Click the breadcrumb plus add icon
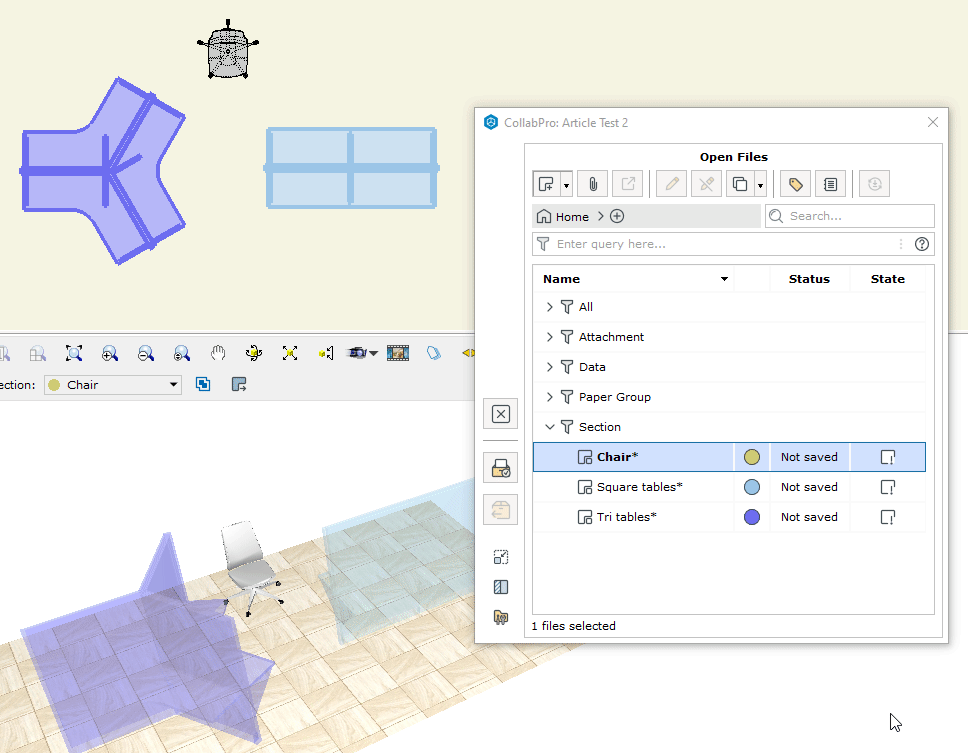 coord(617,216)
